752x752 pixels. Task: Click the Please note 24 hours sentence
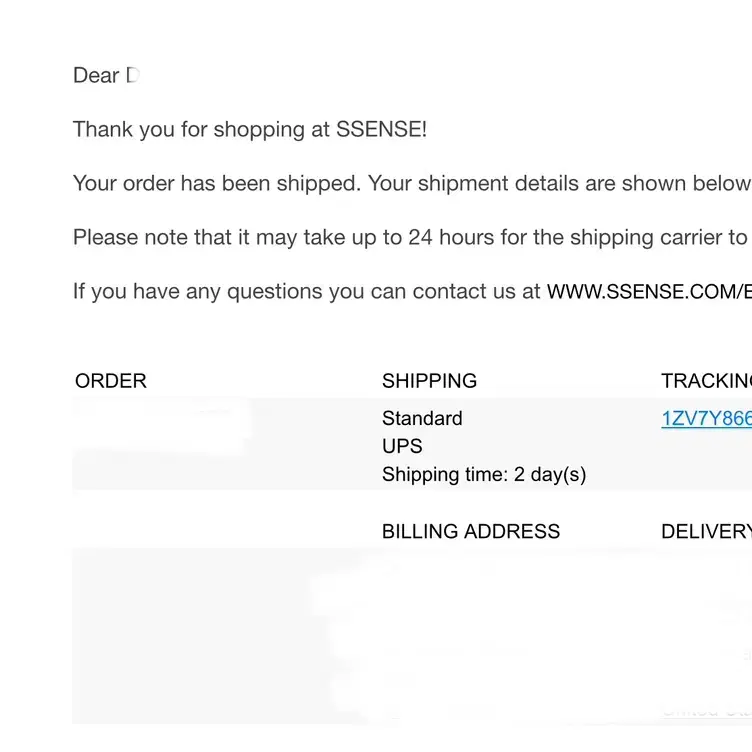click(412, 237)
